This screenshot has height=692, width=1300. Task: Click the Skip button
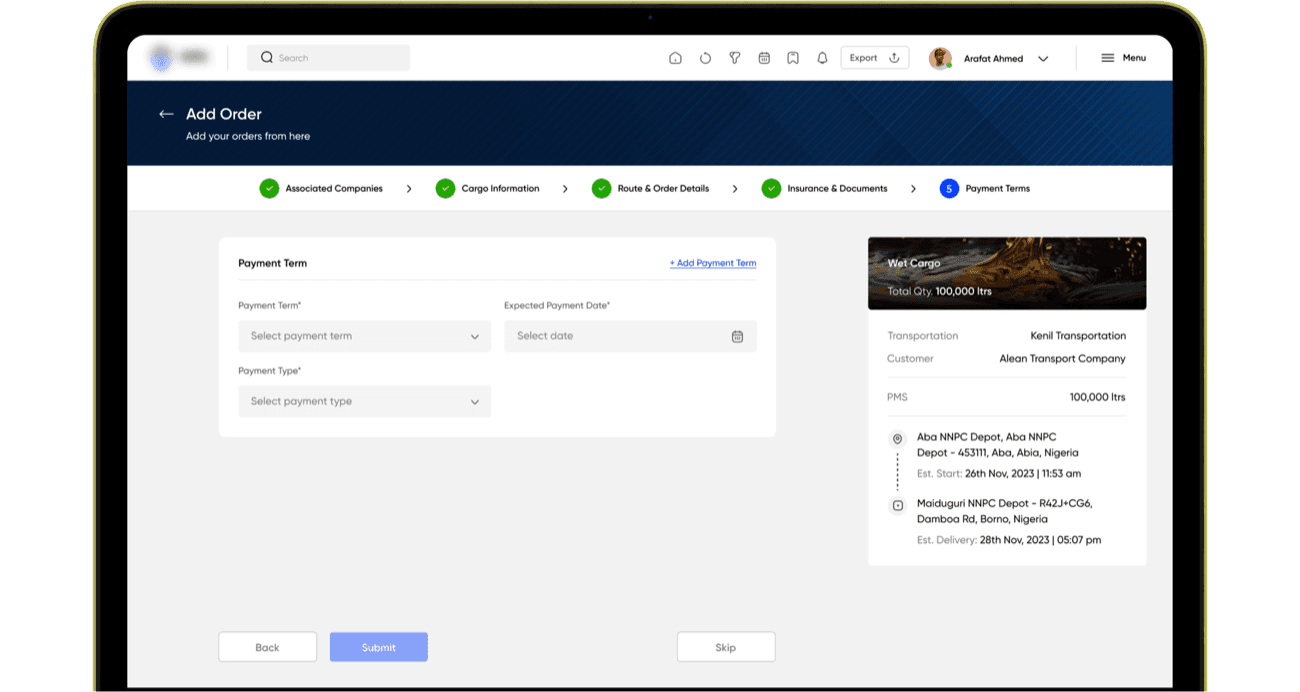click(726, 647)
